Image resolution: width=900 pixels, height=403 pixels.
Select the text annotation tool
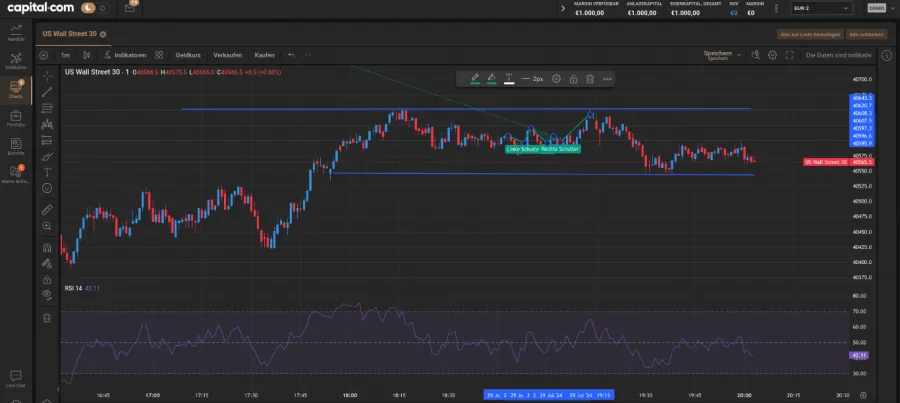[47, 172]
